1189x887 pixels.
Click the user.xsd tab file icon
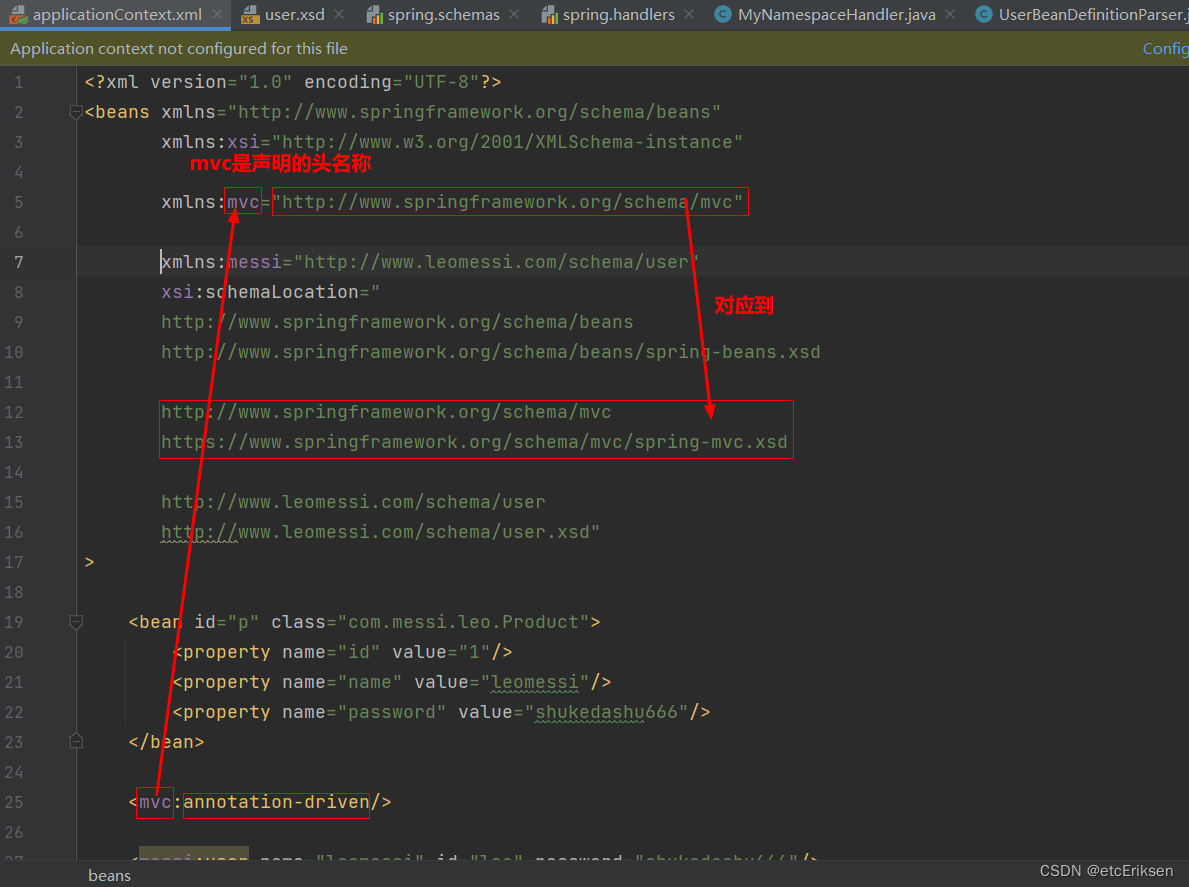pyautogui.click(x=250, y=15)
